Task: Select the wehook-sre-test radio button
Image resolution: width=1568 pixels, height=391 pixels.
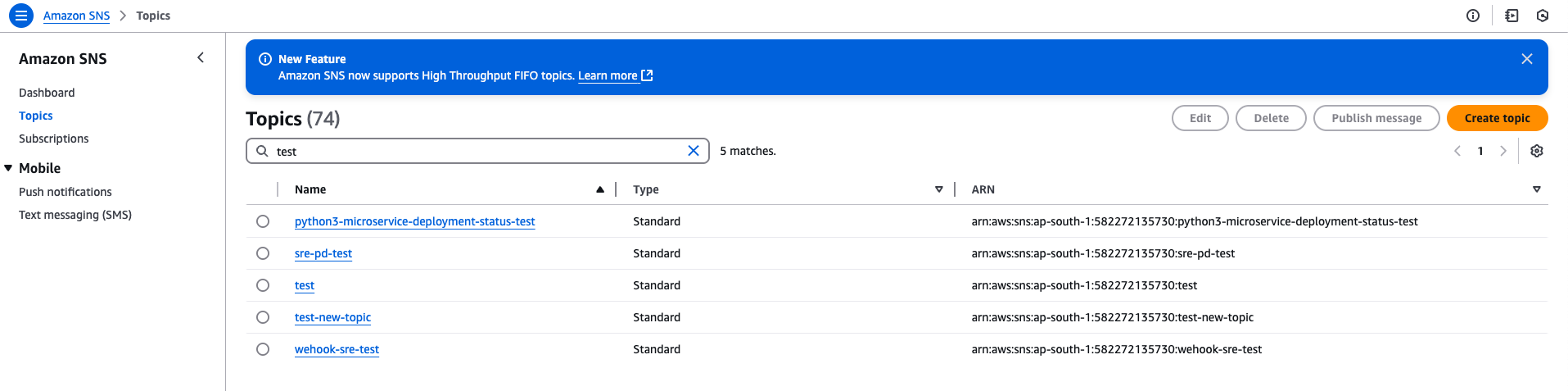Action: coord(263,349)
